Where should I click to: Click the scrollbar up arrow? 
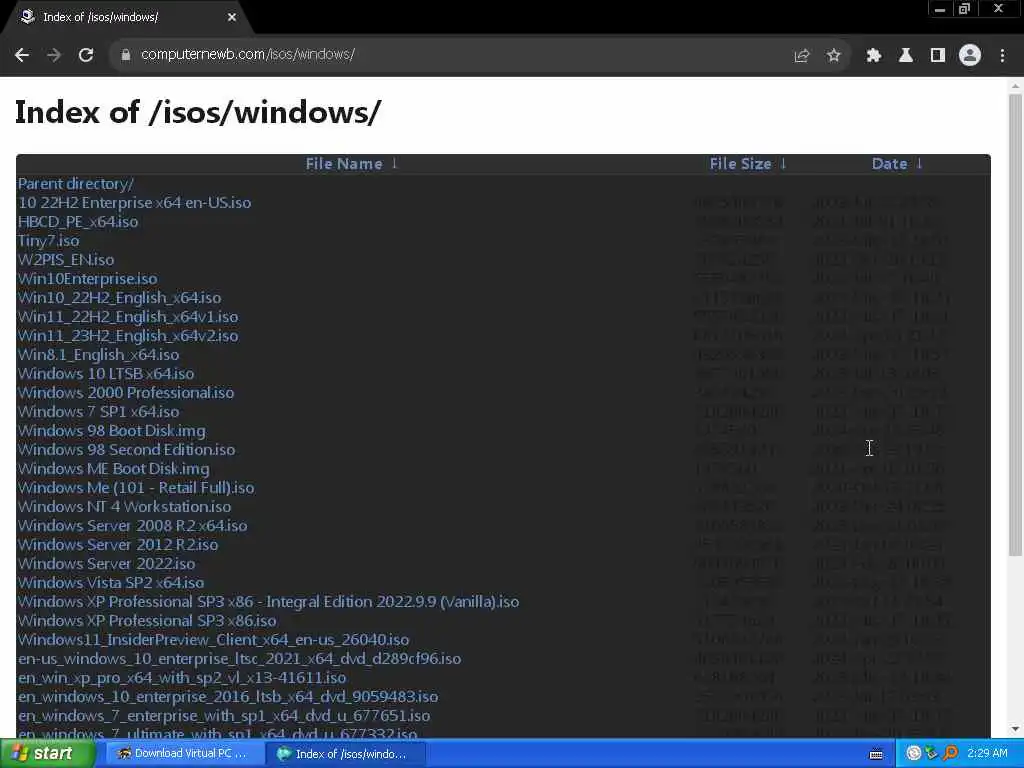(1015, 86)
